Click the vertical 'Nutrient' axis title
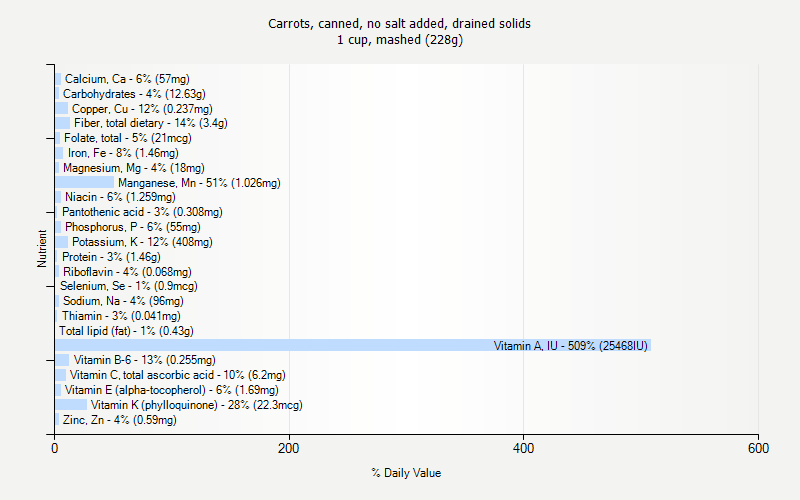 [42, 249]
